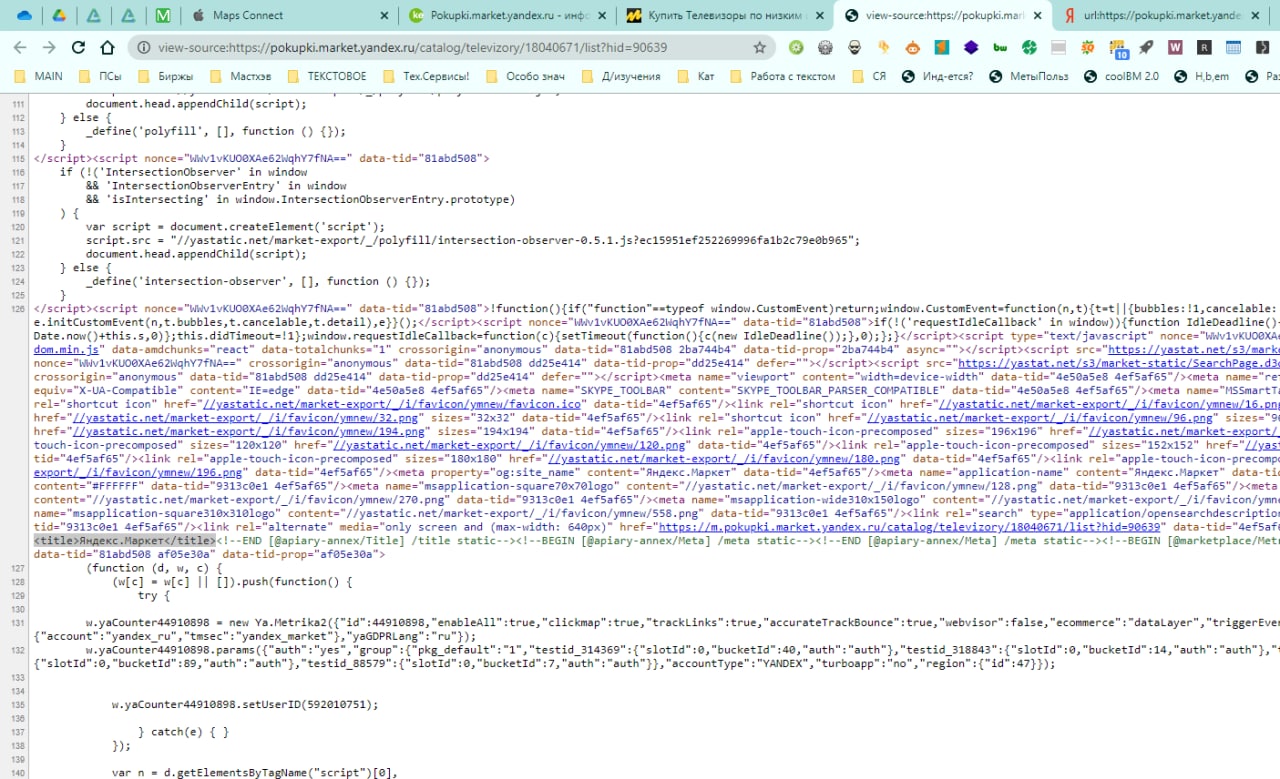Close the active view-source tab
Image resolution: width=1280 pixels, height=779 pixels.
[1037, 16]
